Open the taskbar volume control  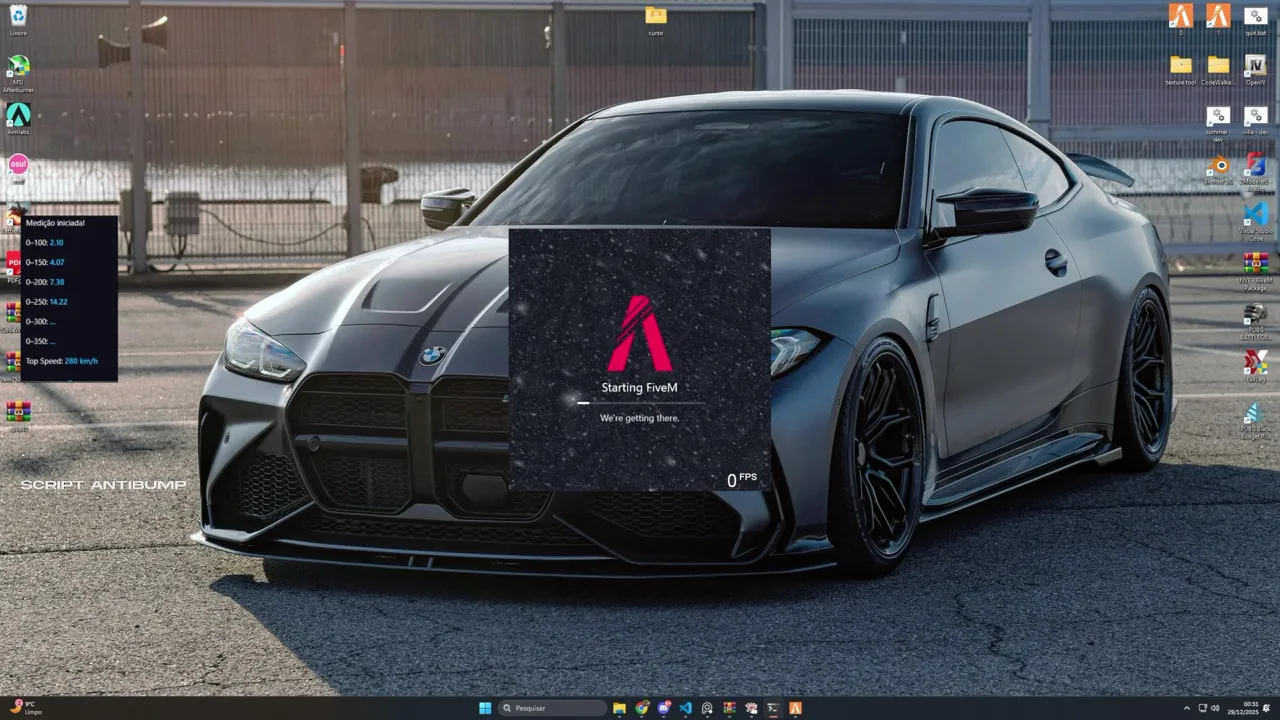[x=1215, y=708]
